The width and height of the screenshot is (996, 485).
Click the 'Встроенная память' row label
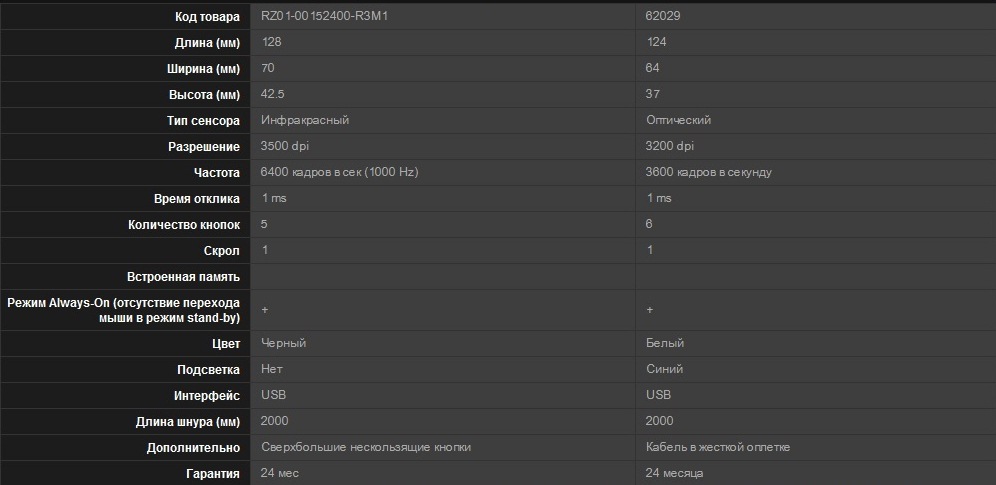tap(184, 277)
